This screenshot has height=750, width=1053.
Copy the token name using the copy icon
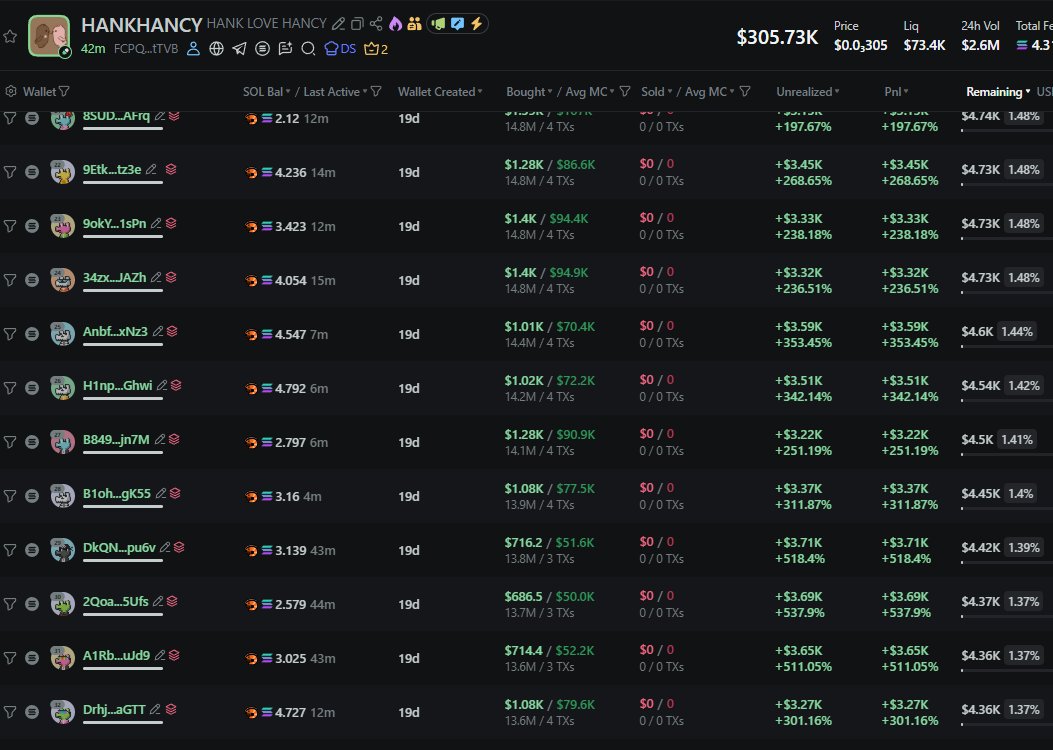357,24
